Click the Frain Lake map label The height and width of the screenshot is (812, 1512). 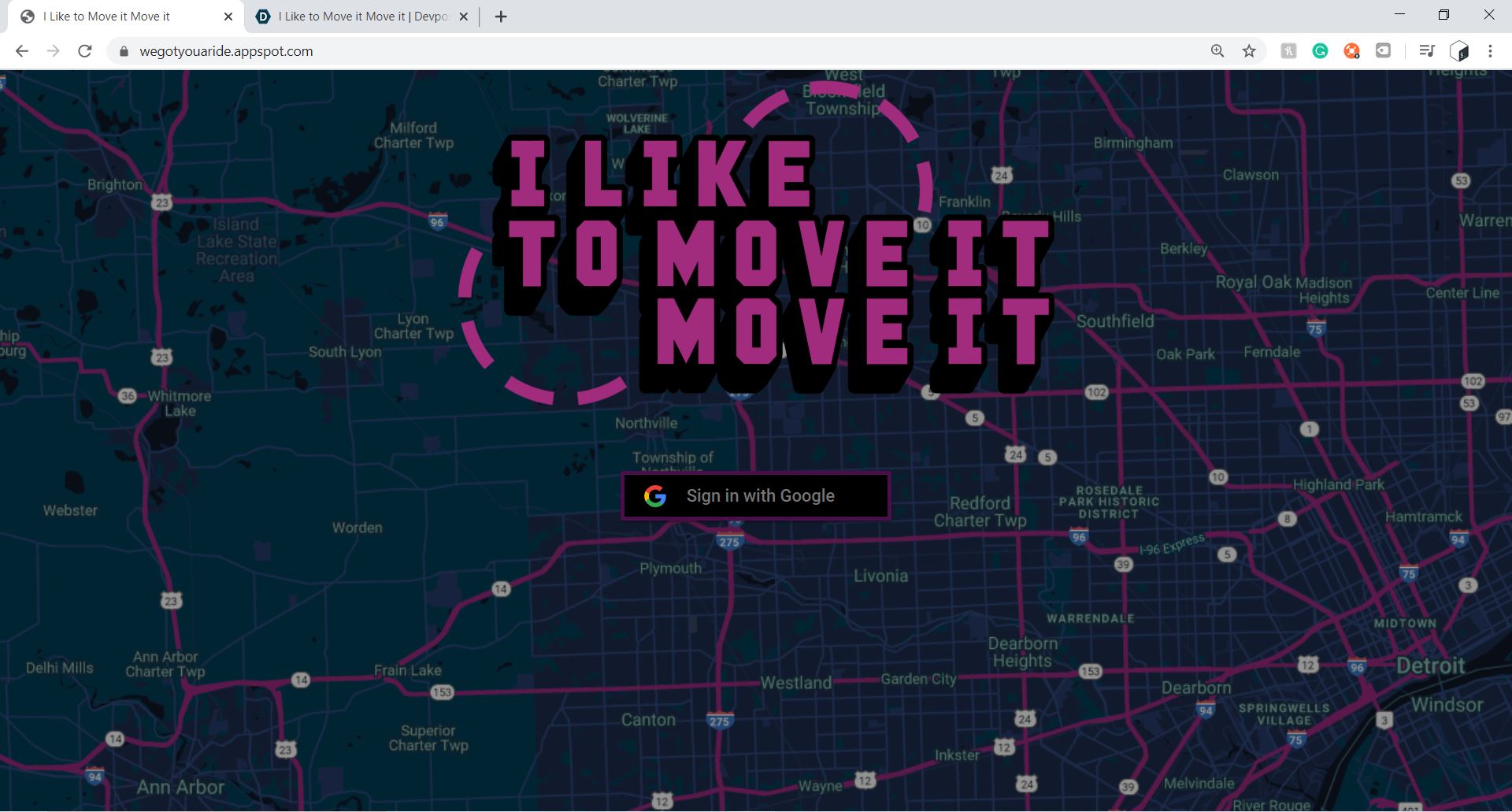coord(407,670)
